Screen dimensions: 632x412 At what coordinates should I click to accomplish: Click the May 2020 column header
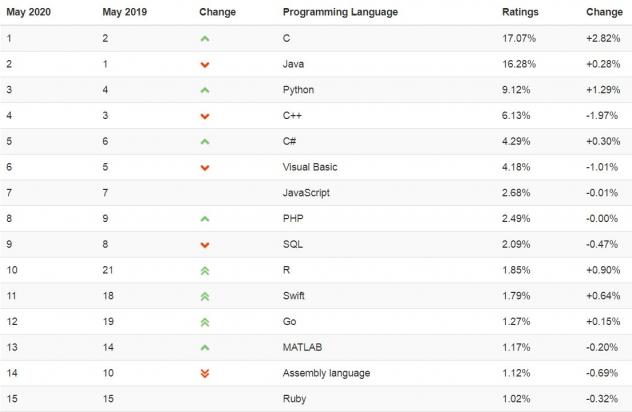coord(29,12)
